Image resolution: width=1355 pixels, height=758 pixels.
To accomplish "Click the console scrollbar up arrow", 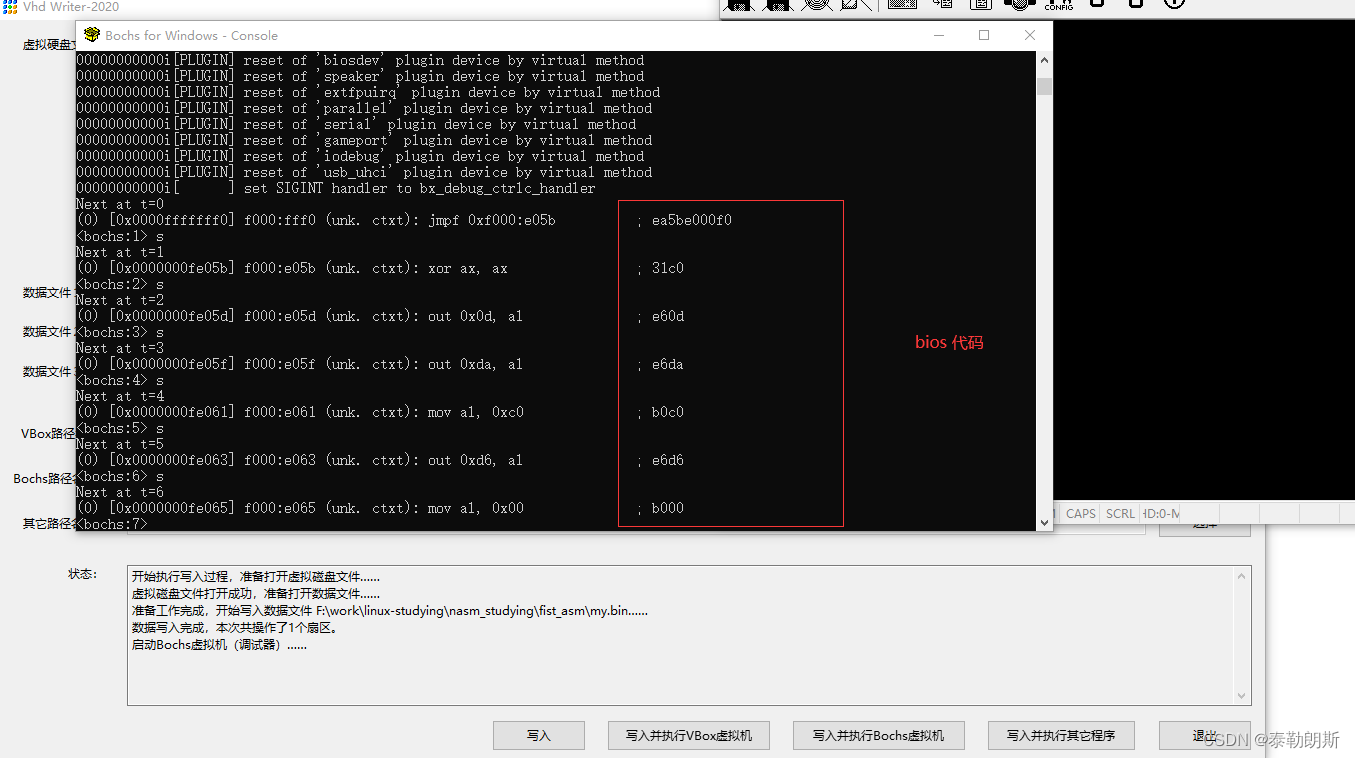I will [x=1044, y=60].
